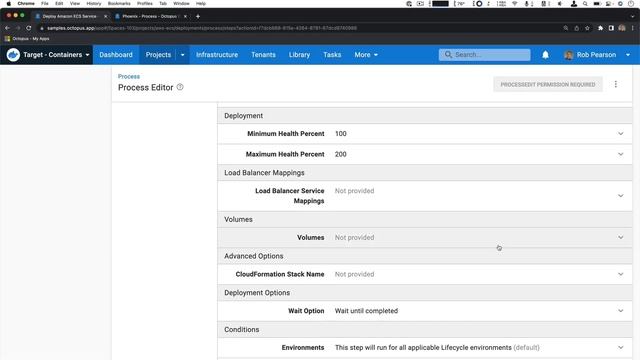Click the search magnifier icon in Octopus

tap(448, 54)
